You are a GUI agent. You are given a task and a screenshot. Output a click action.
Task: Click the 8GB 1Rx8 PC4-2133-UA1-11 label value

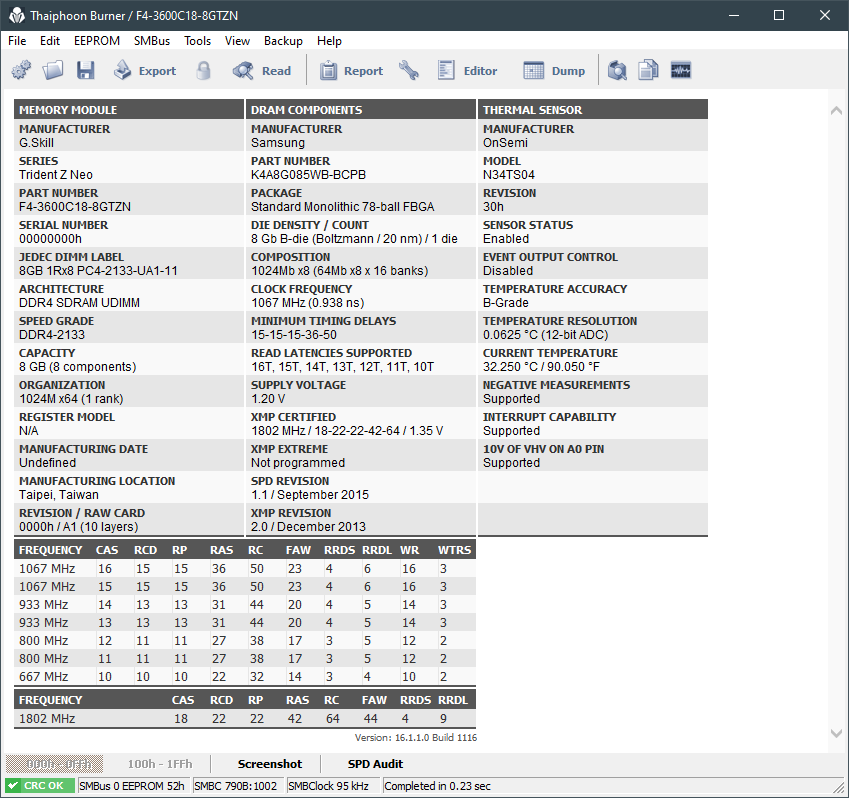[98, 271]
